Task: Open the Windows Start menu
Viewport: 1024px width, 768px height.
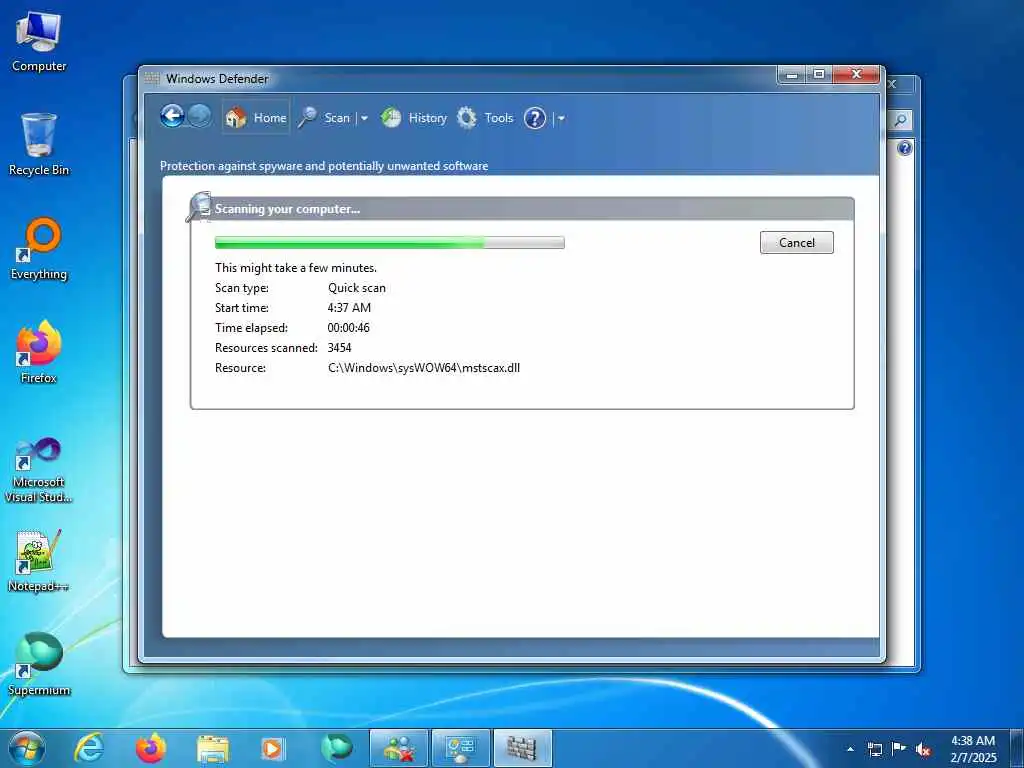Action: pos(27,748)
